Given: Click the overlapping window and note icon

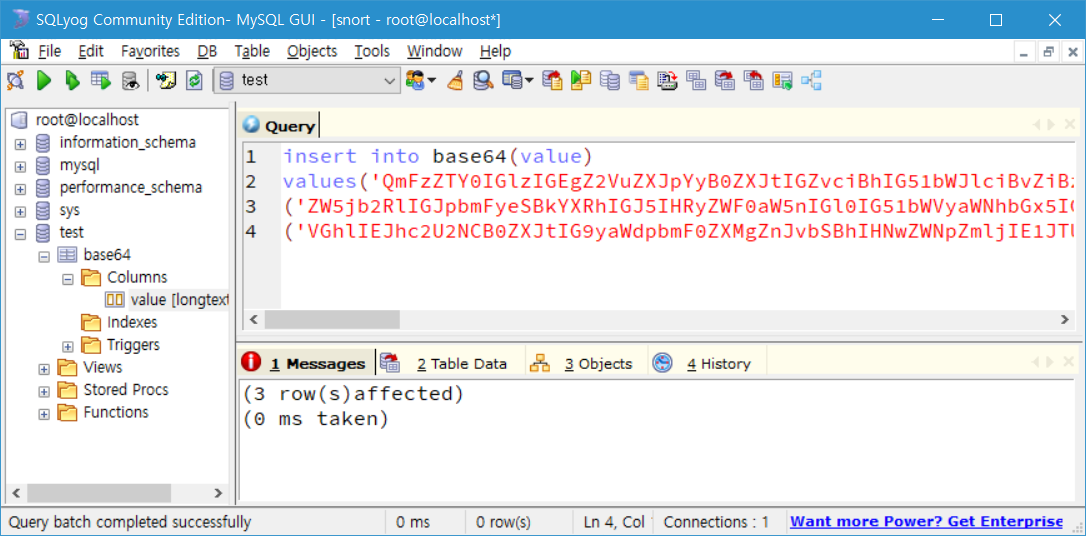Looking at the screenshot, I should tap(638, 80).
